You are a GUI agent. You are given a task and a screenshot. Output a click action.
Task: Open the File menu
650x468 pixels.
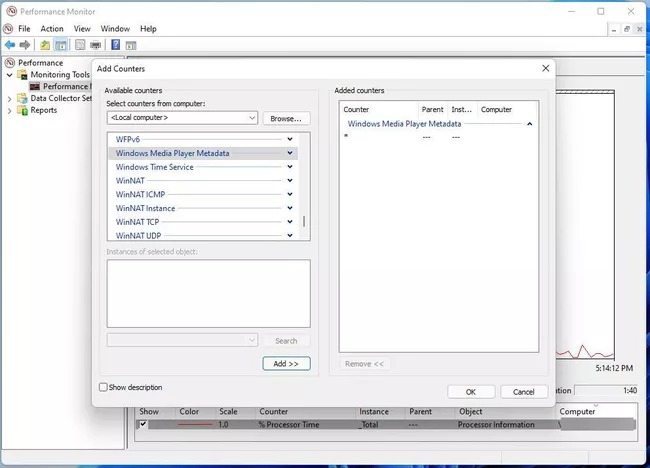tap(24, 29)
